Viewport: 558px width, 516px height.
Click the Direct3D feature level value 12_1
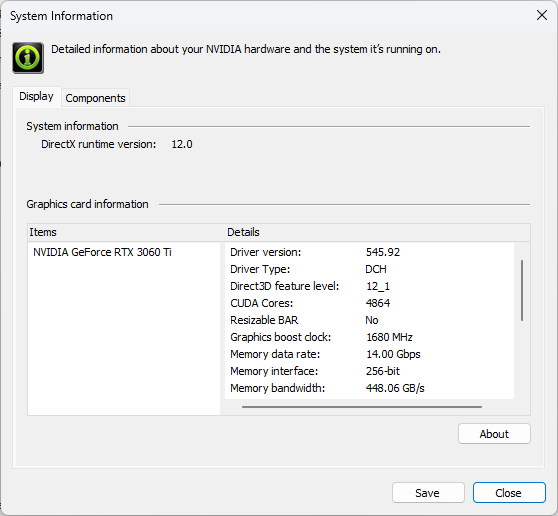378,286
